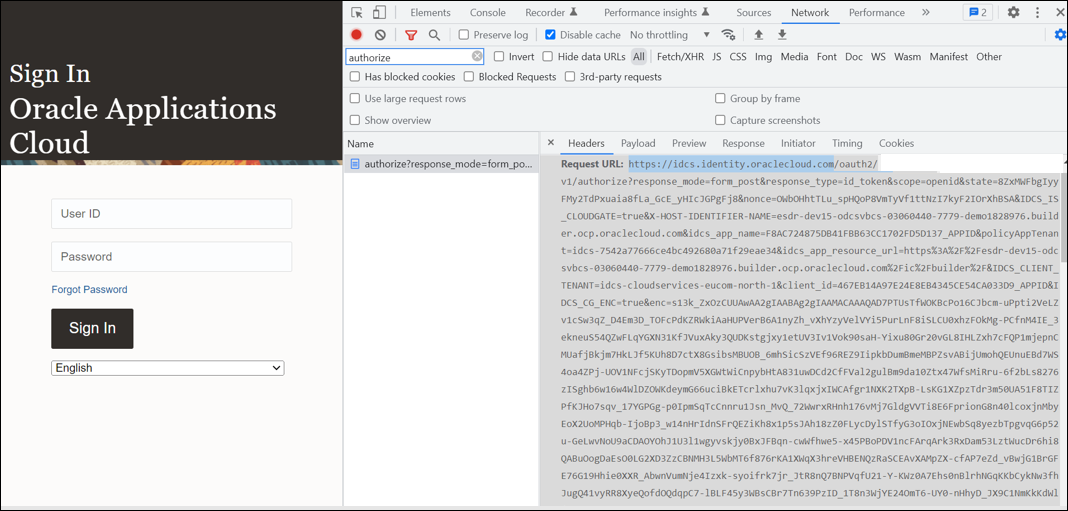This screenshot has height=511, width=1068.
Task: Open network search magnifier icon
Action: coord(434,35)
